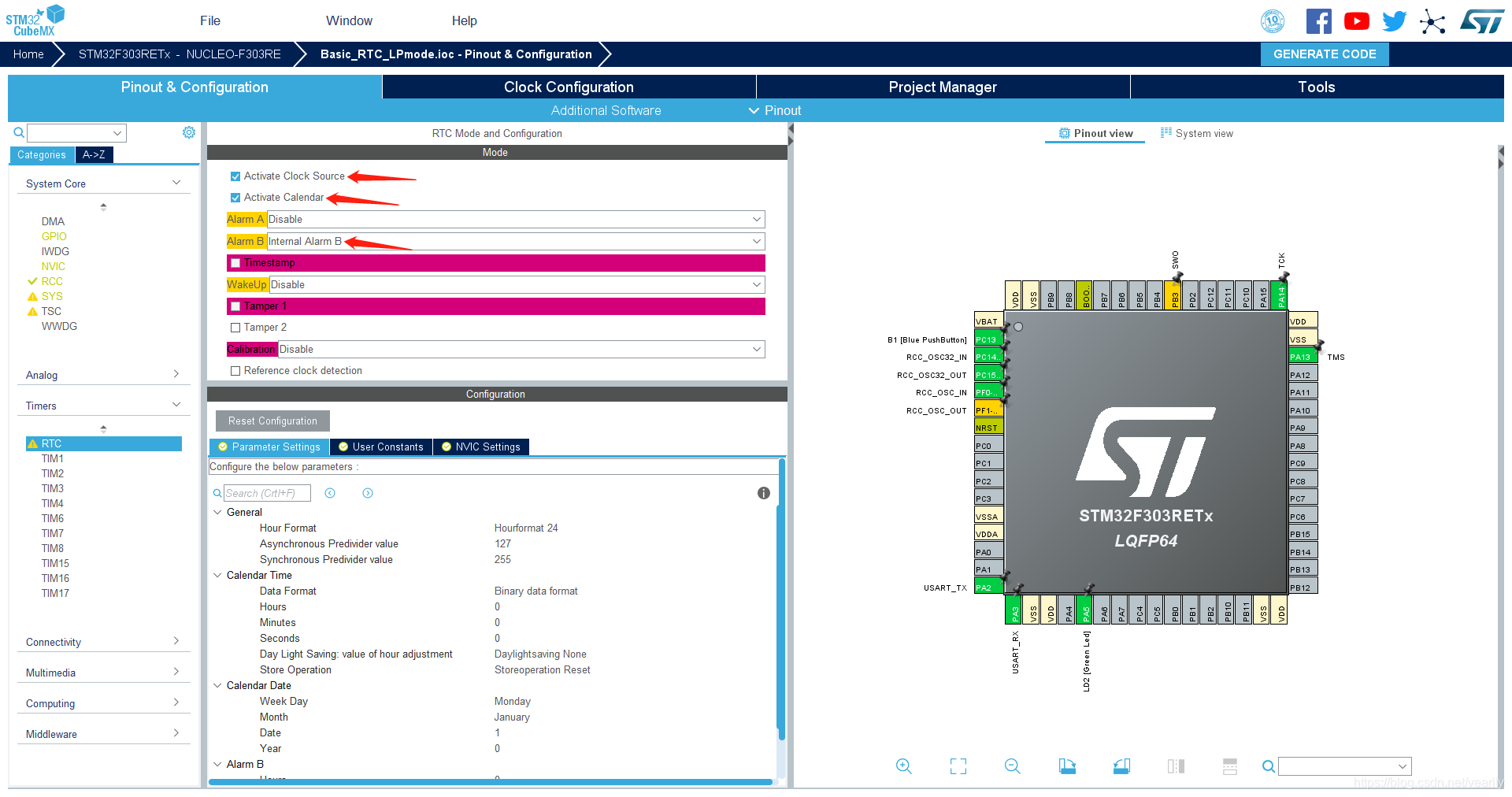Switch to System view
This screenshot has width=1512, height=797.
click(1197, 133)
